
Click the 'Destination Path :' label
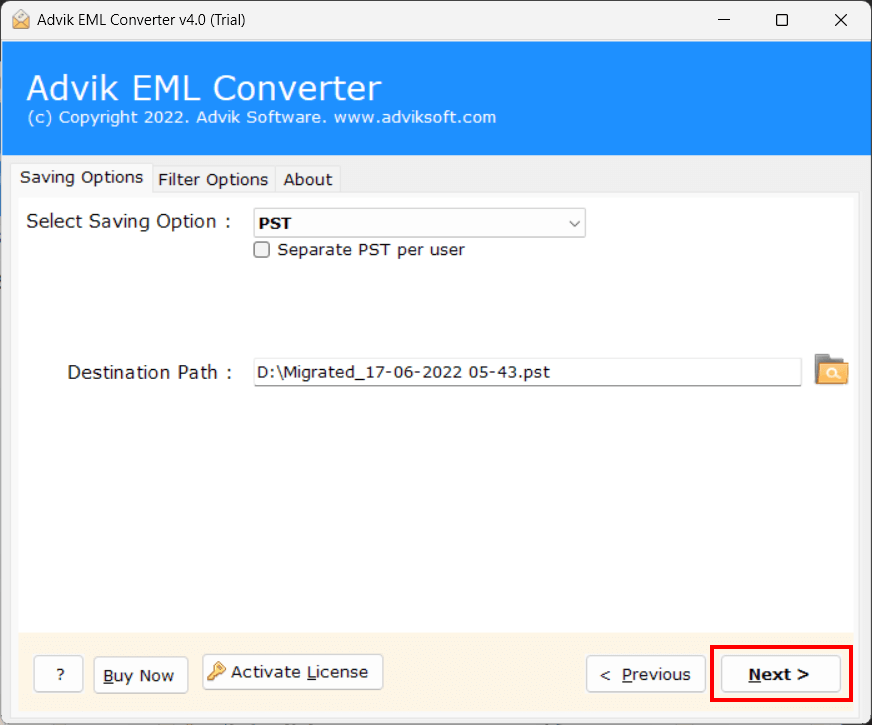click(x=150, y=372)
